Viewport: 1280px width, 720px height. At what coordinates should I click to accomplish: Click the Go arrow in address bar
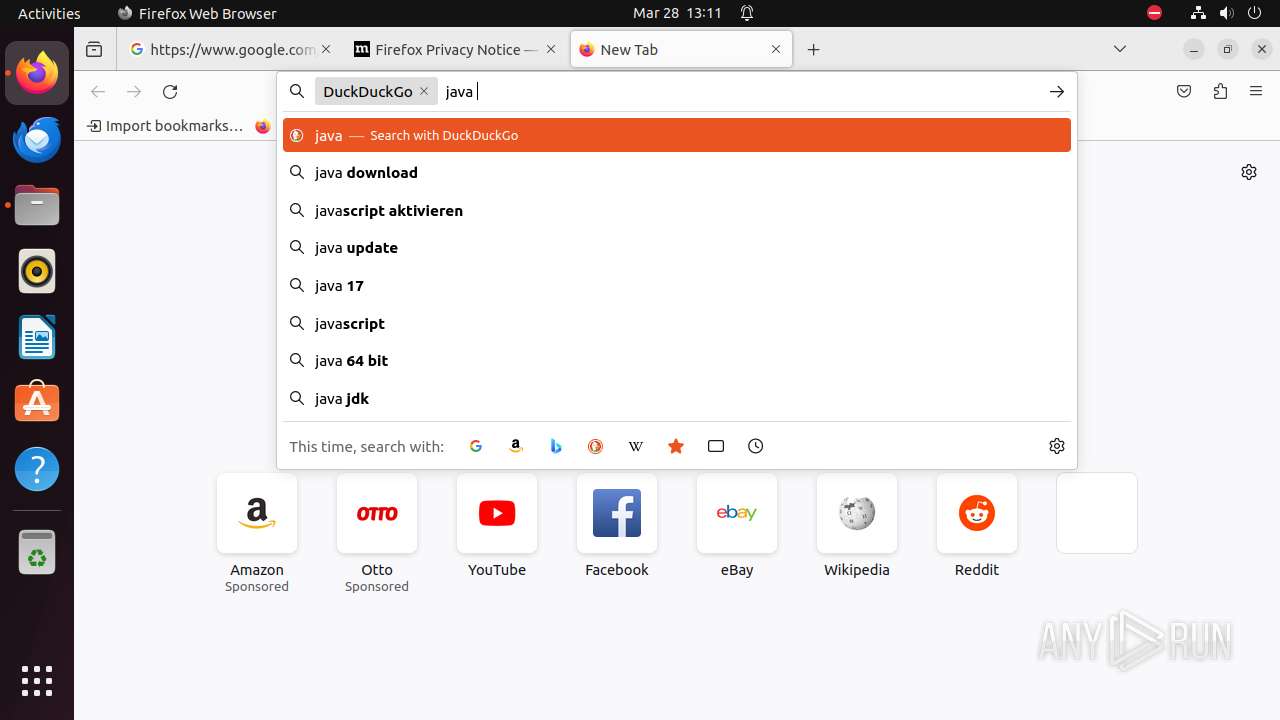pos(1057,91)
